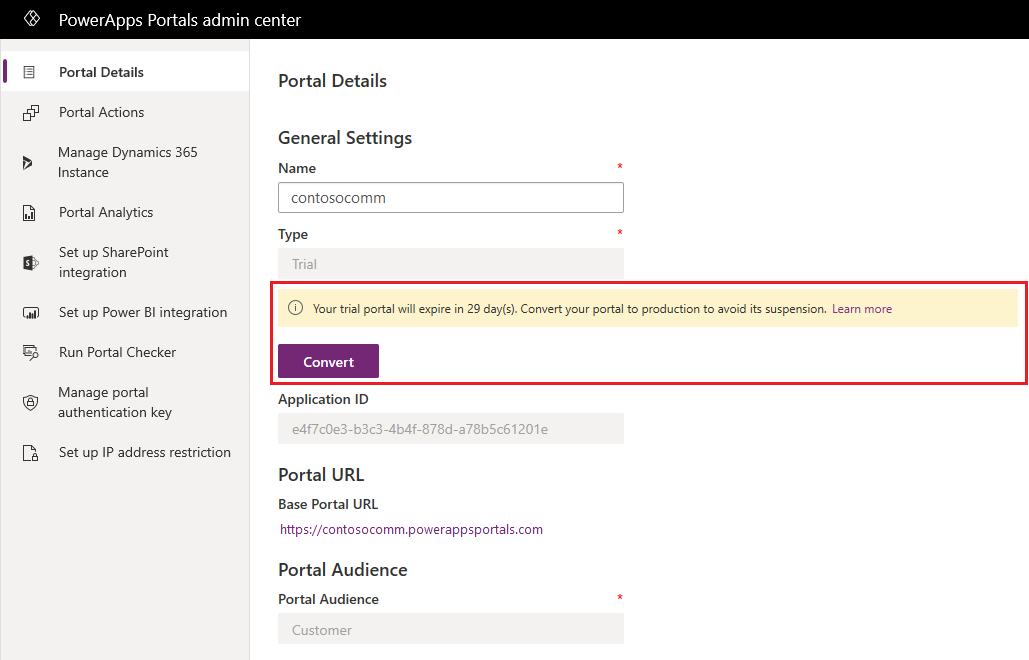Go to Manage Dynamics 365 Instance

click(x=125, y=162)
